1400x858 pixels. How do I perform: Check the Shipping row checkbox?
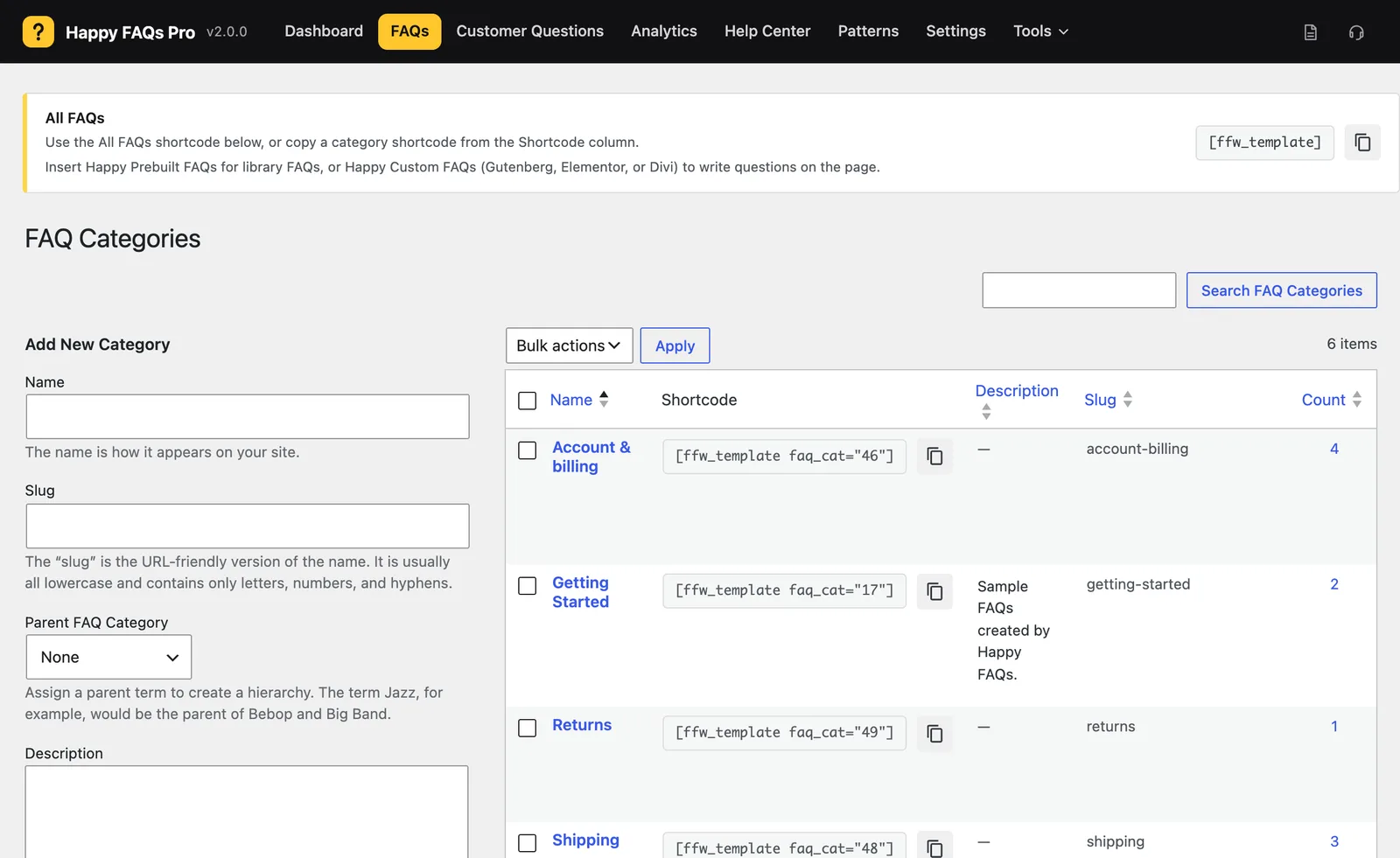click(x=527, y=843)
